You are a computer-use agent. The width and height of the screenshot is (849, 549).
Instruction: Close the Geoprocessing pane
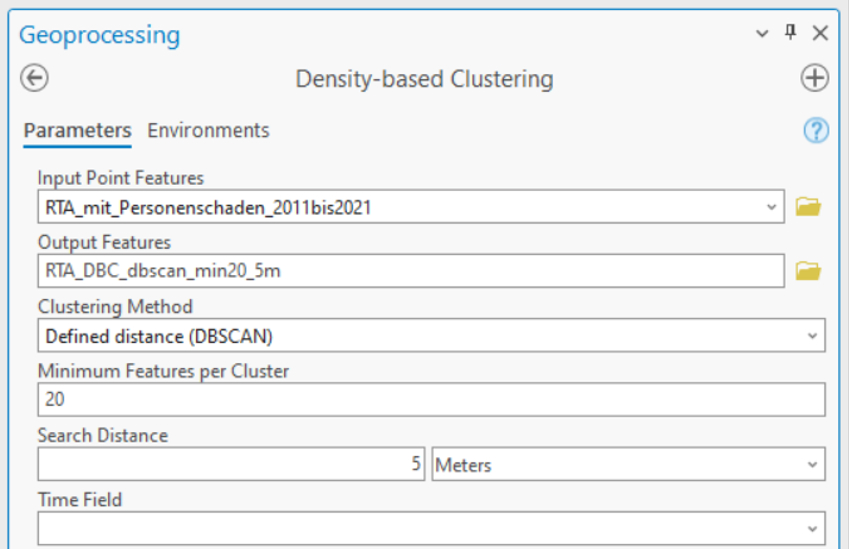(820, 33)
